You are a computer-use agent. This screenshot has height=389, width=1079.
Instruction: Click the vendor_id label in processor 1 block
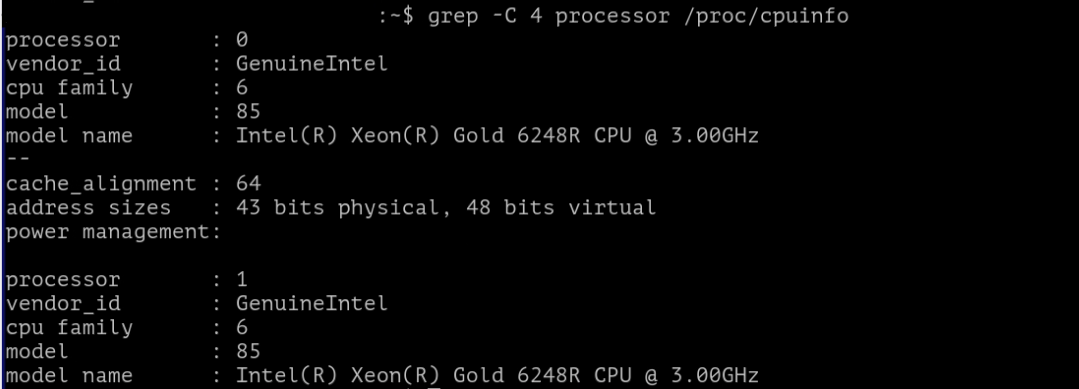tap(63, 304)
